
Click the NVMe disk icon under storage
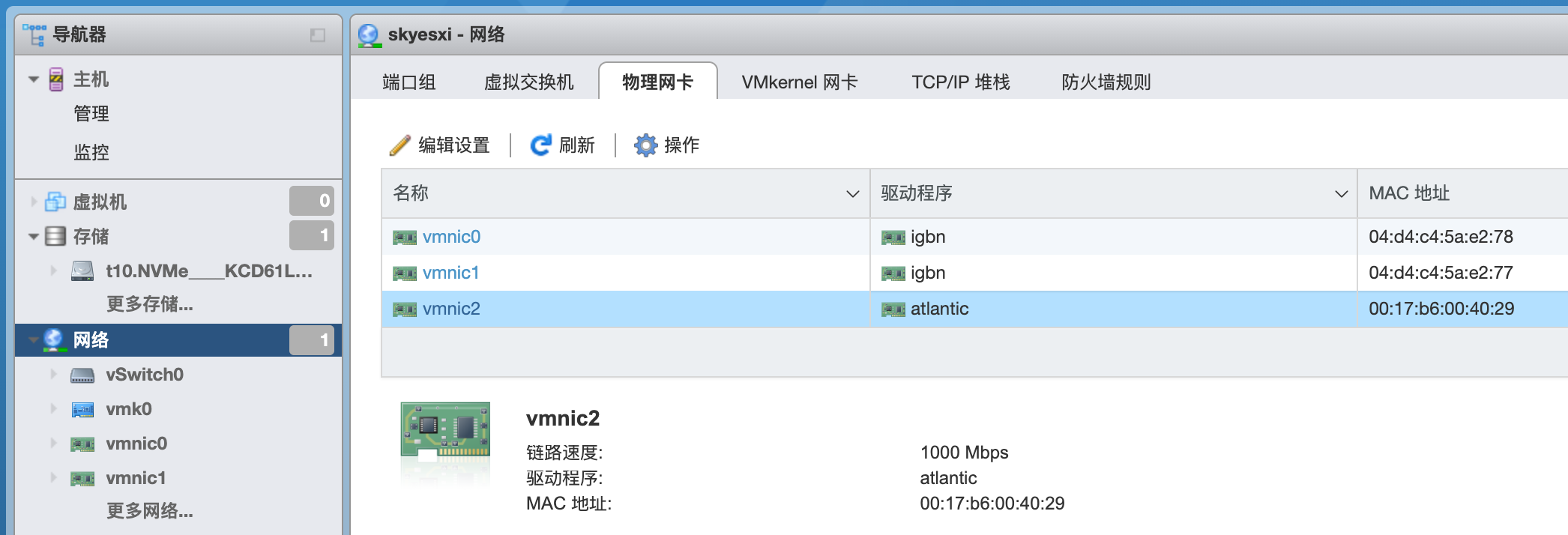tap(82, 270)
